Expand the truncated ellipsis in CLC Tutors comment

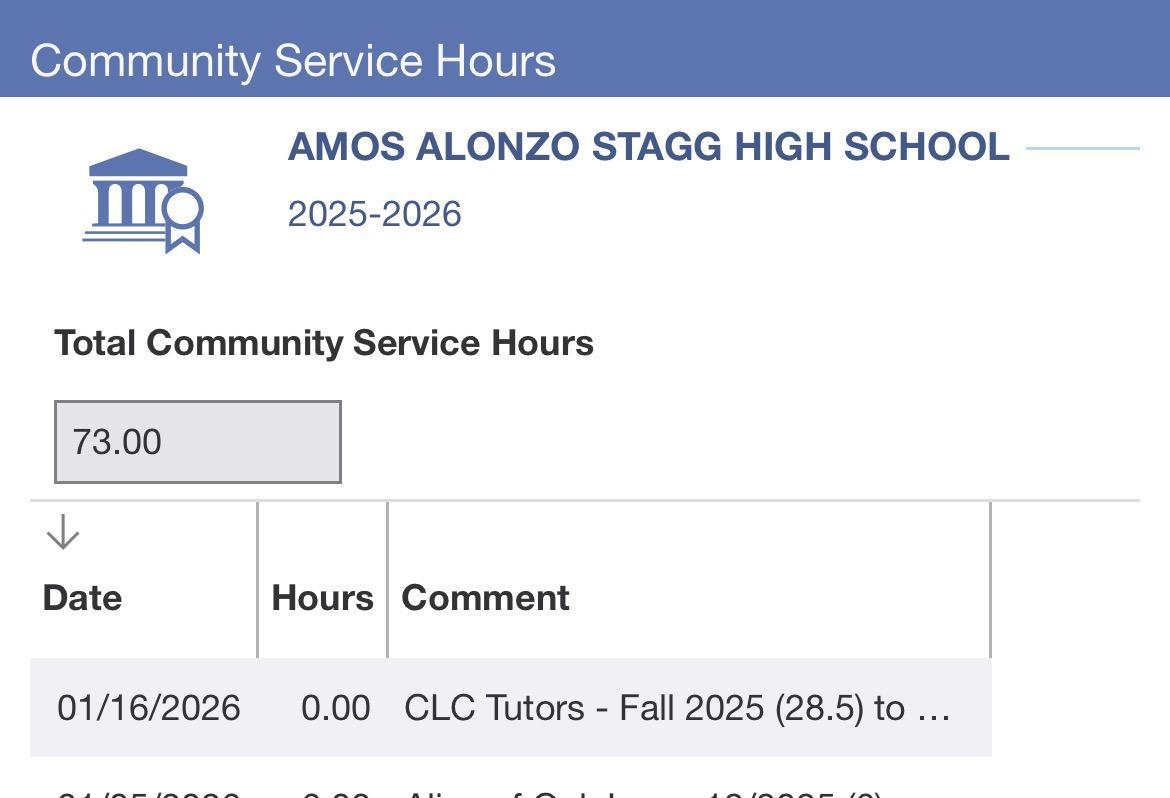click(x=933, y=709)
